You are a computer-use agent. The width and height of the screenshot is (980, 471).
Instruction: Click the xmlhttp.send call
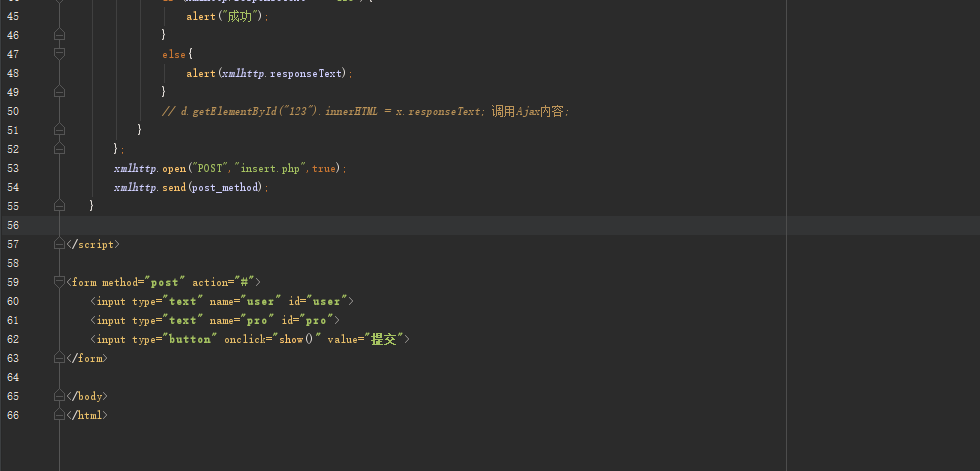[189, 187]
